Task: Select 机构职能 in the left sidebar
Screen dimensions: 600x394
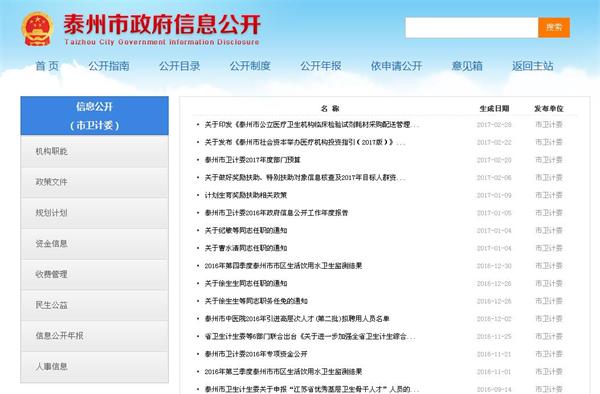Action: click(95, 151)
